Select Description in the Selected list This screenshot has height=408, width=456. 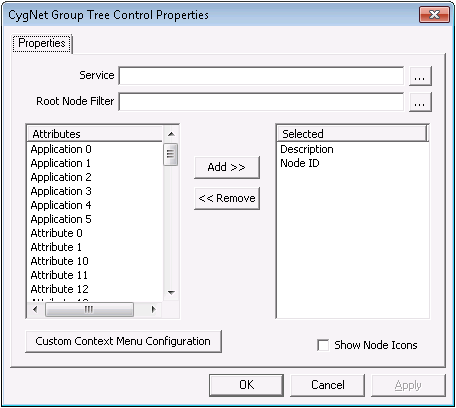point(307,149)
